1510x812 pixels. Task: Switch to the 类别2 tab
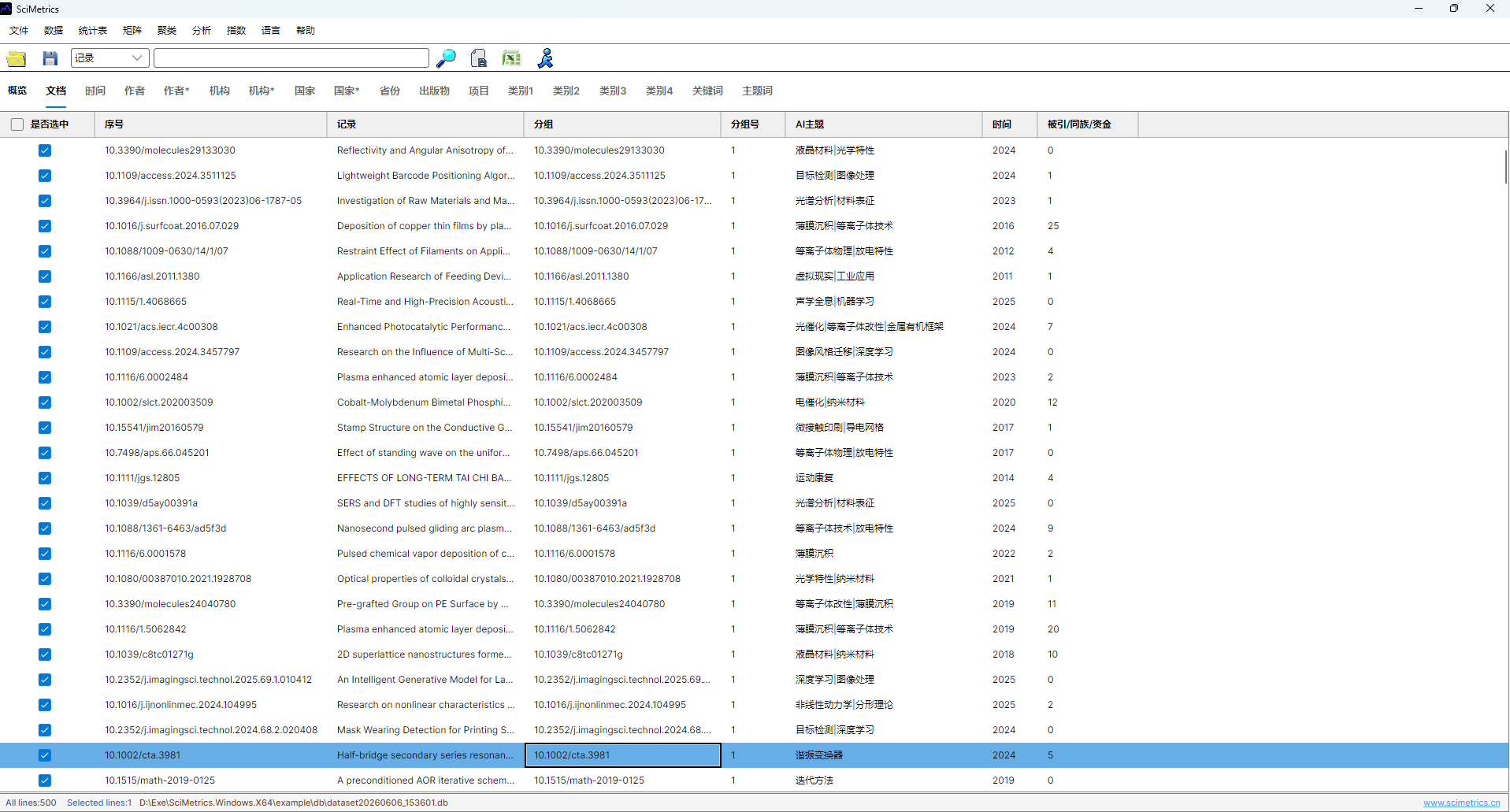(566, 91)
